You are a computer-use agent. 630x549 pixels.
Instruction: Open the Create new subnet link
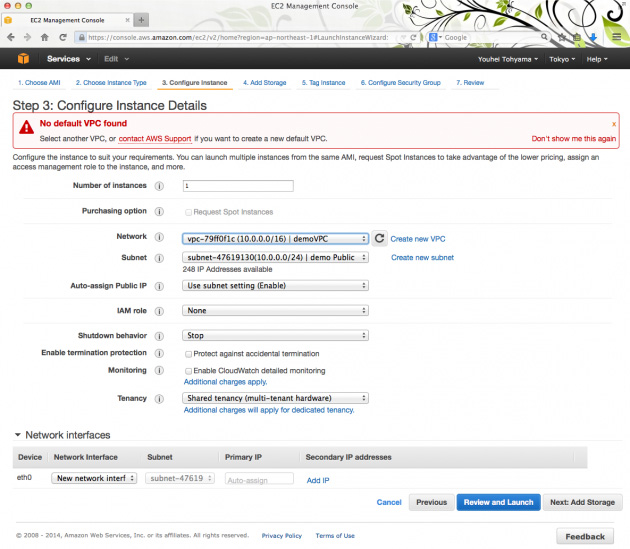422,257
